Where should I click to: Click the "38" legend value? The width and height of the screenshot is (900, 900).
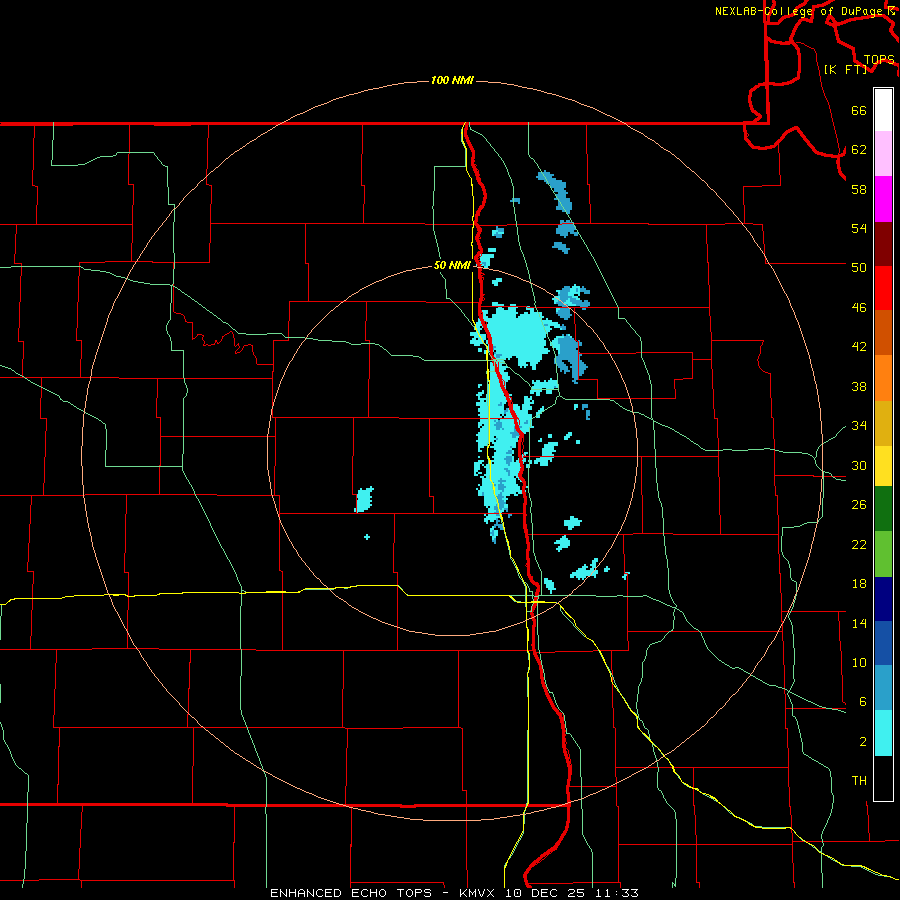pos(859,386)
